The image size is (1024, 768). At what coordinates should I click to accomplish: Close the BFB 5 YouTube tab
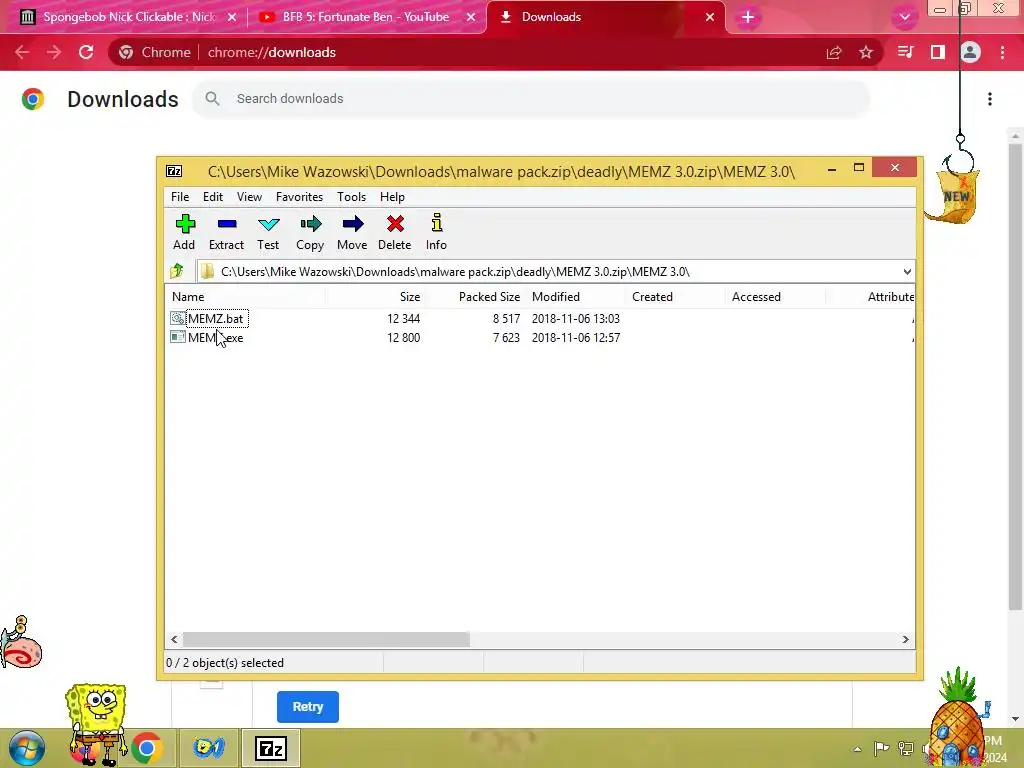click(x=471, y=17)
